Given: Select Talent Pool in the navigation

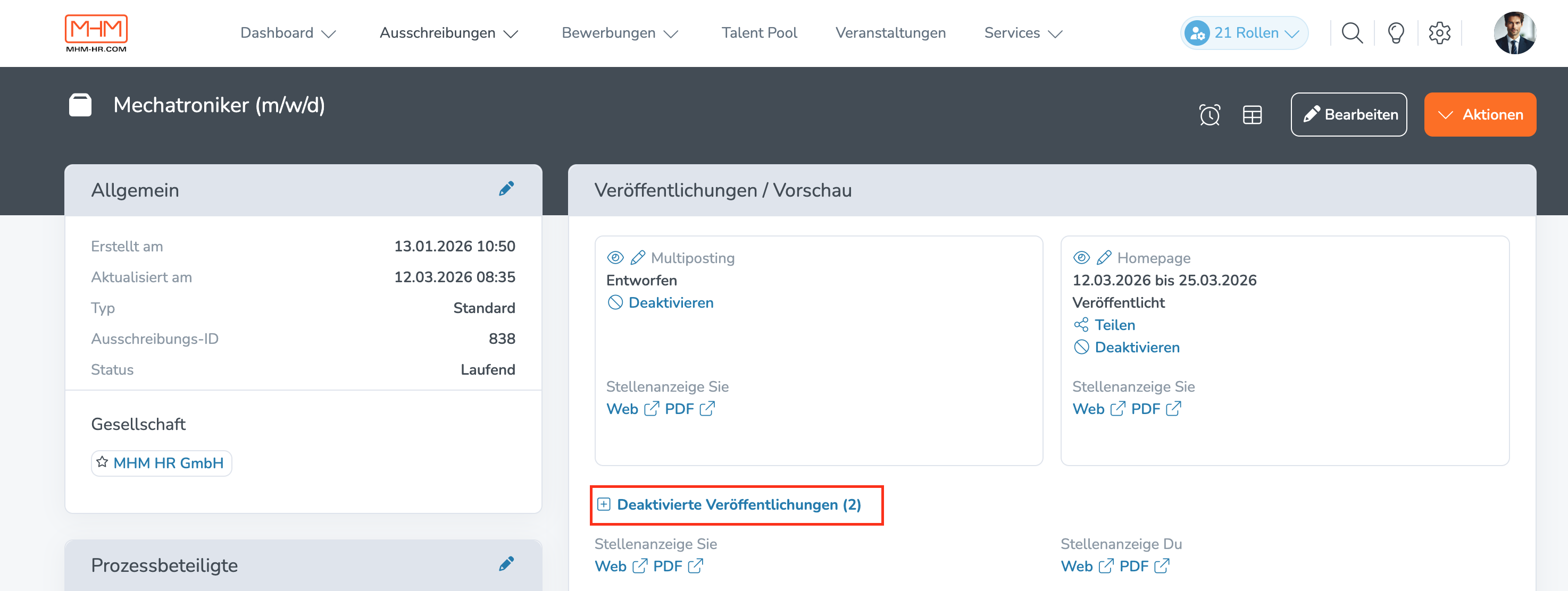Looking at the screenshot, I should (758, 33).
